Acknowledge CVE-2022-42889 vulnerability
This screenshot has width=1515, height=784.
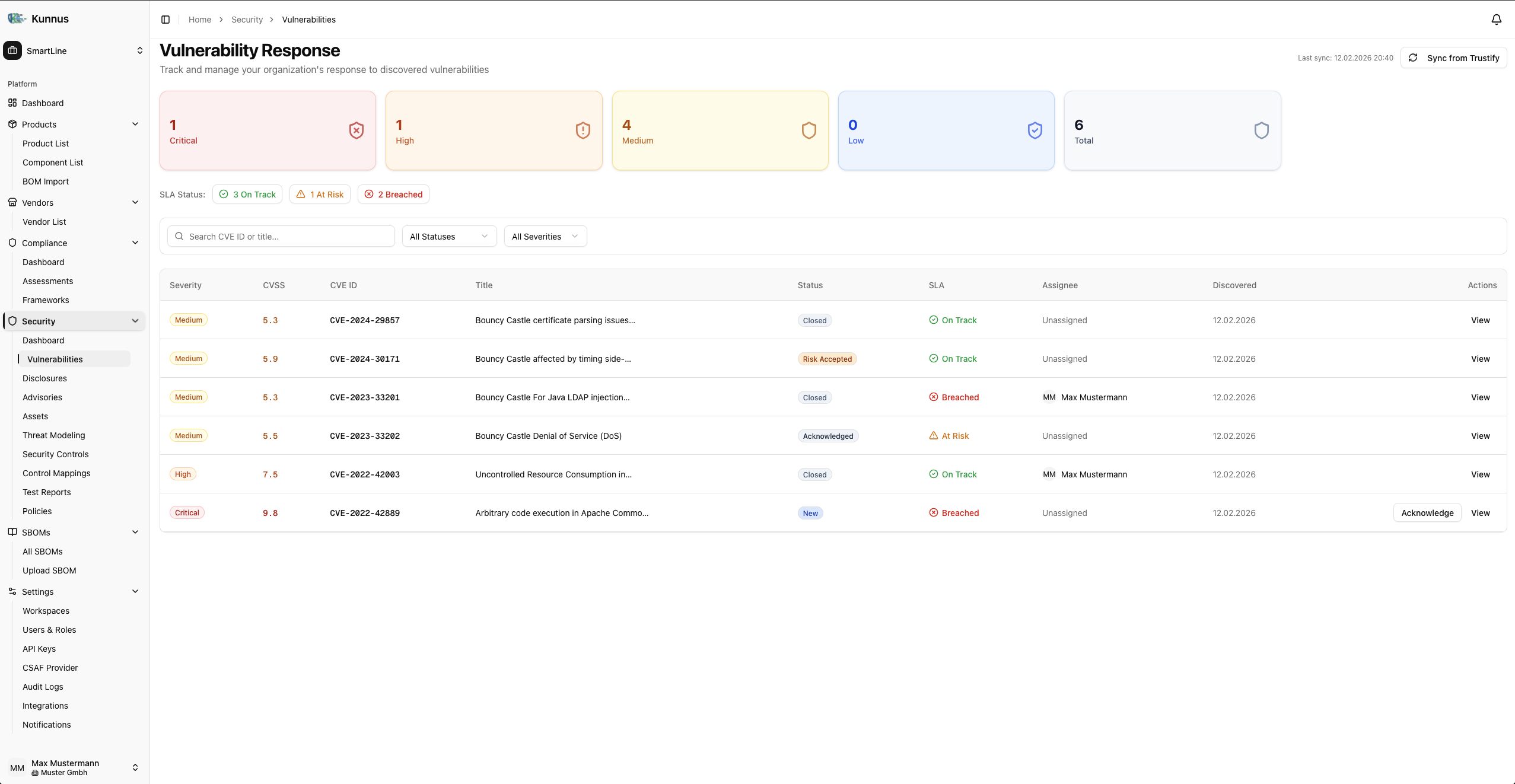click(1427, 513)
